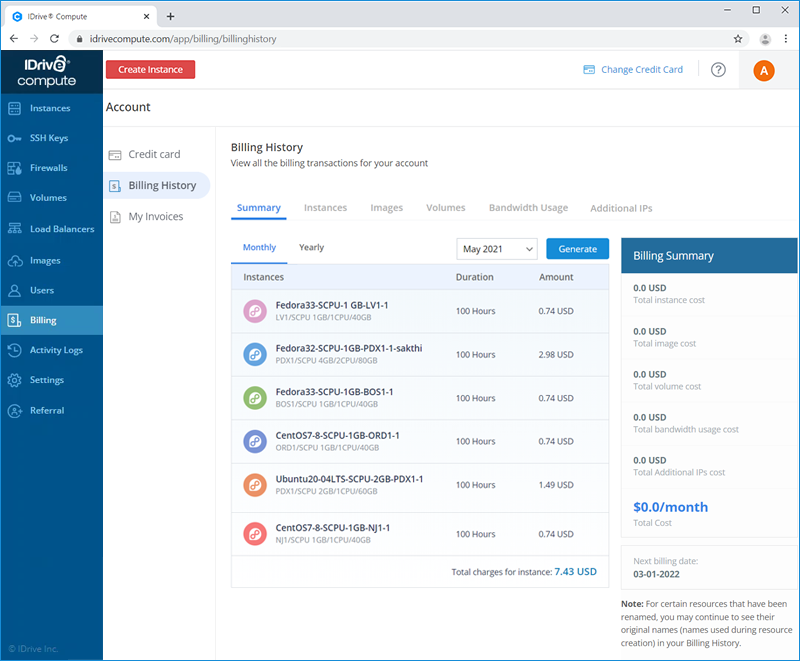800x661 pixels.
Task: Click the 7.43 USD total charges
Action: (576, 572)
